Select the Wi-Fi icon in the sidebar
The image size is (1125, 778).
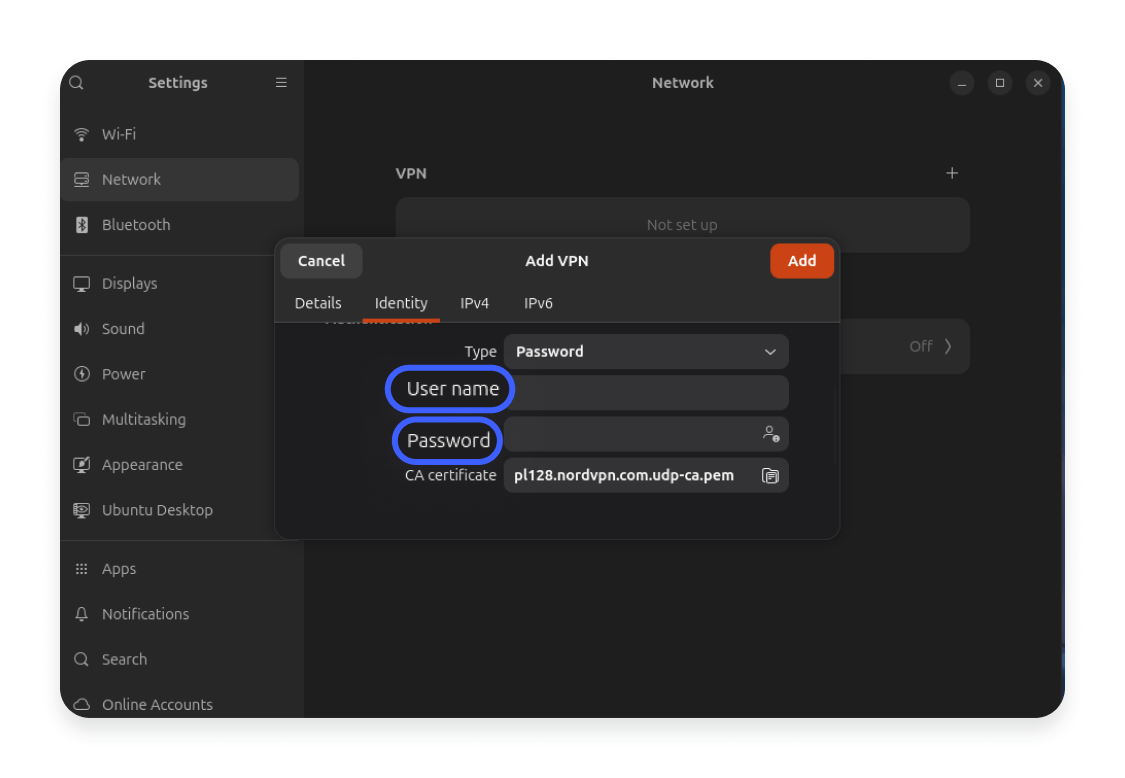click(x=81, y=134)
